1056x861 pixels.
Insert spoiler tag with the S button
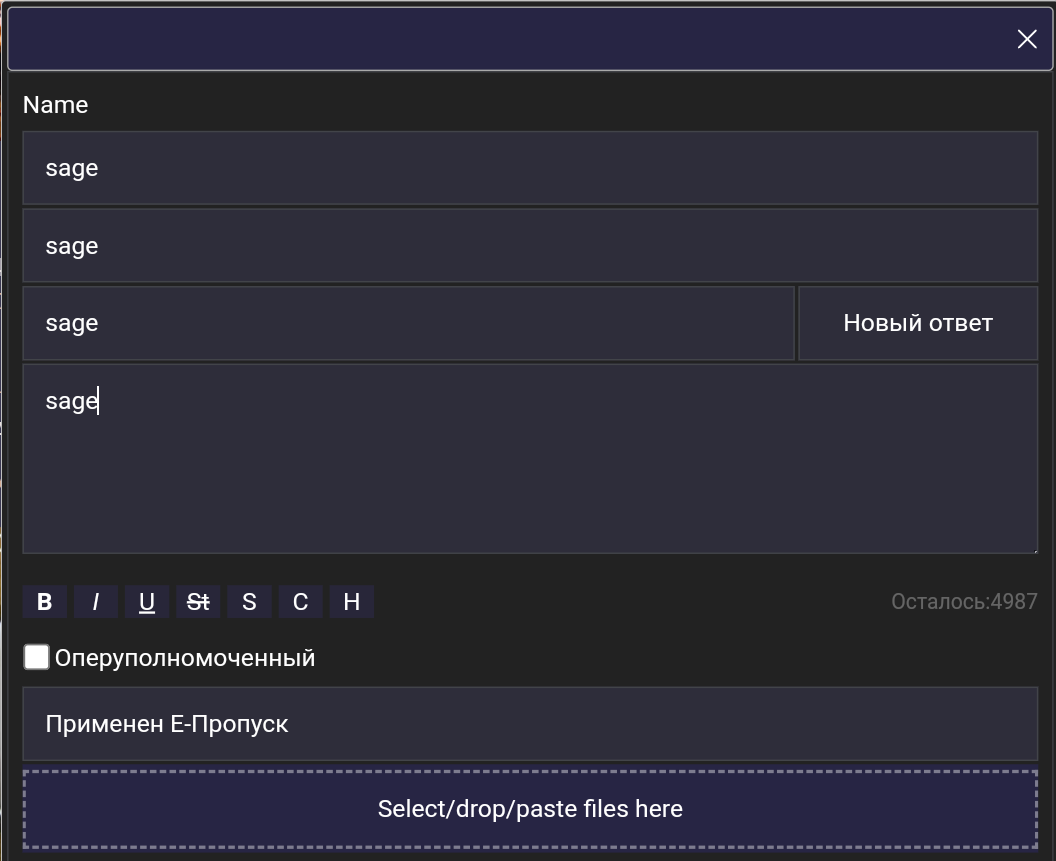(249, 602)
